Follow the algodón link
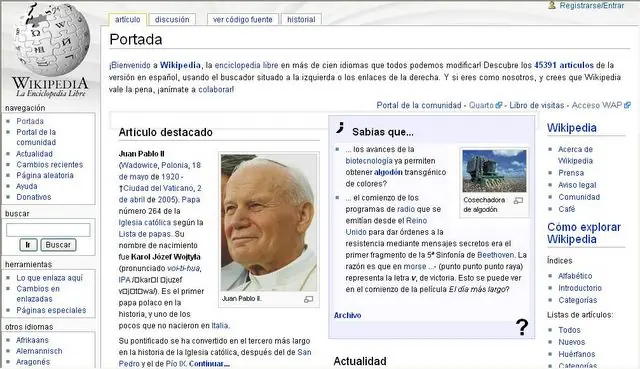Viewport: 640px width, 369px height. (388, 172)
